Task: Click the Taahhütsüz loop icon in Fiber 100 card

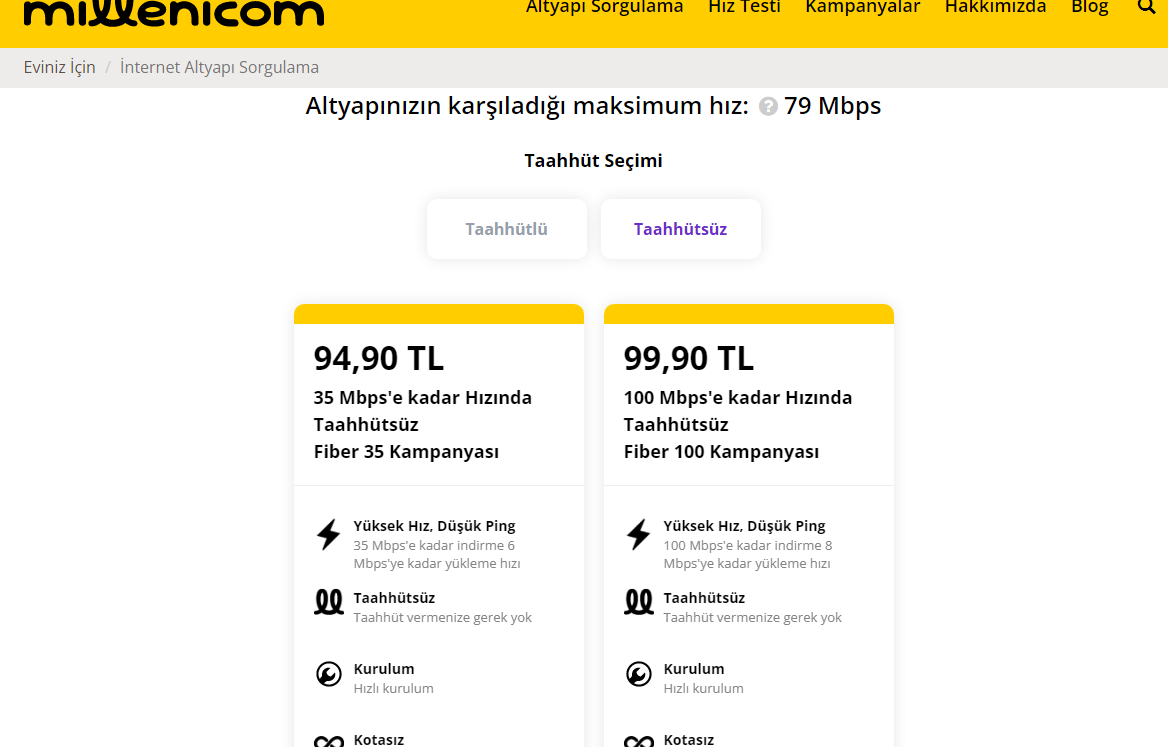Action: 639,601
